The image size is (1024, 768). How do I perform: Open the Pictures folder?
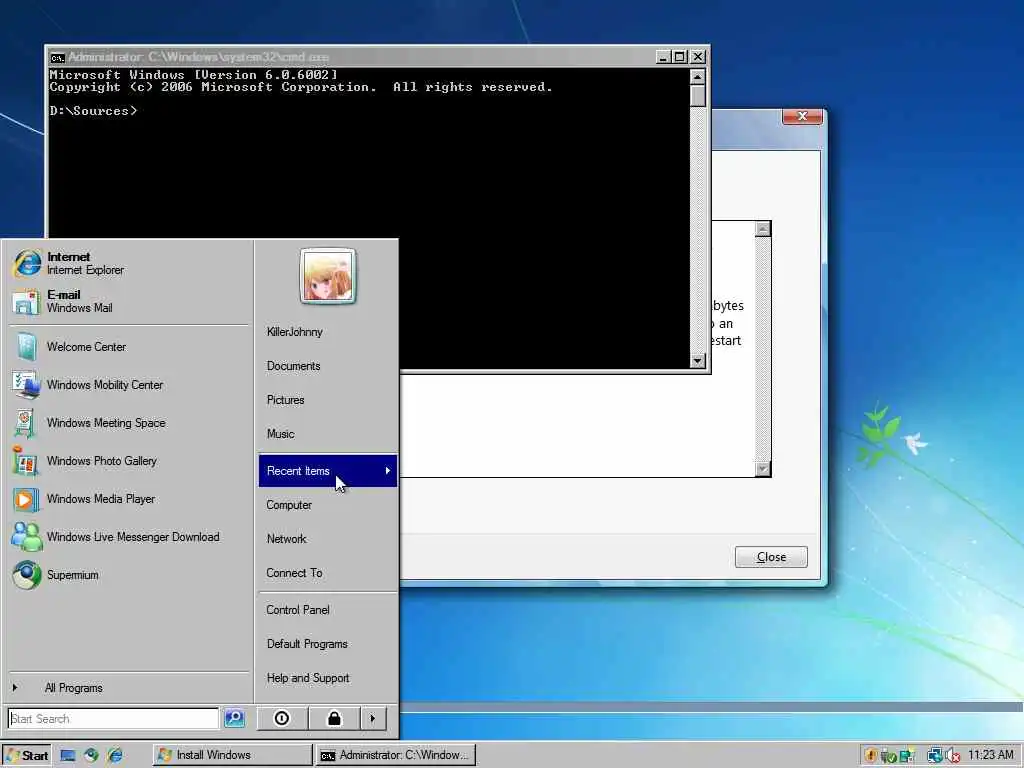pyautogui.click(x=328, y=400)
